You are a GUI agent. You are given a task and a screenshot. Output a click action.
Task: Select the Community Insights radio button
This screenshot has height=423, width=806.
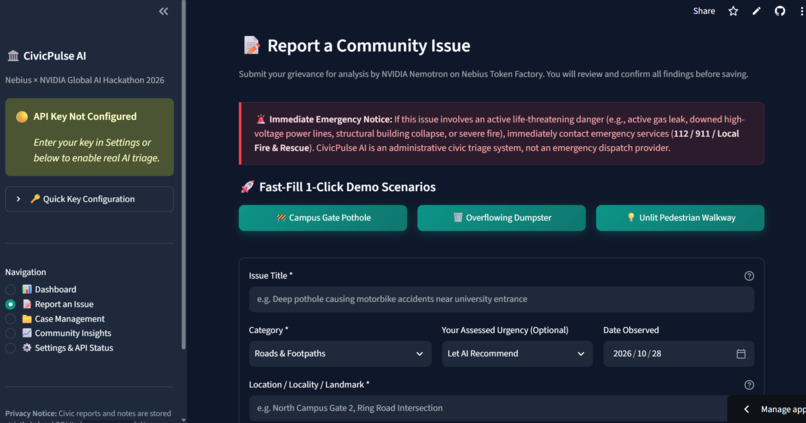click(10, 334)
